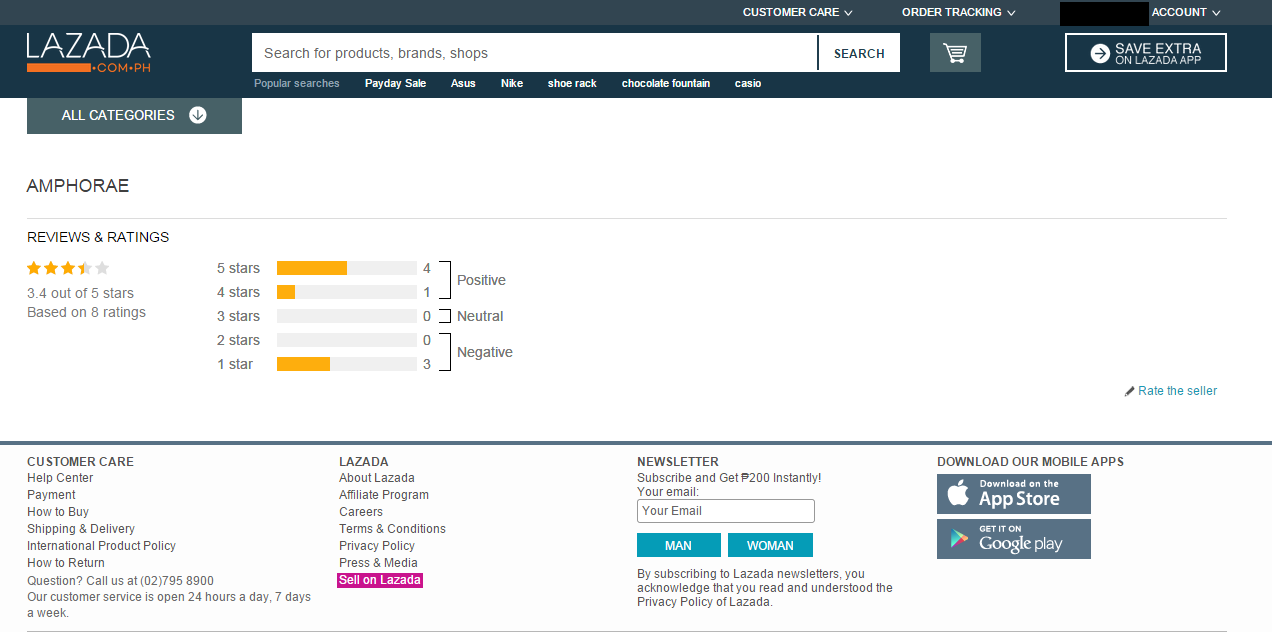1272x632 pixels.
Task: Select the WOMAN newsletter button
Action: pos(770,545)
